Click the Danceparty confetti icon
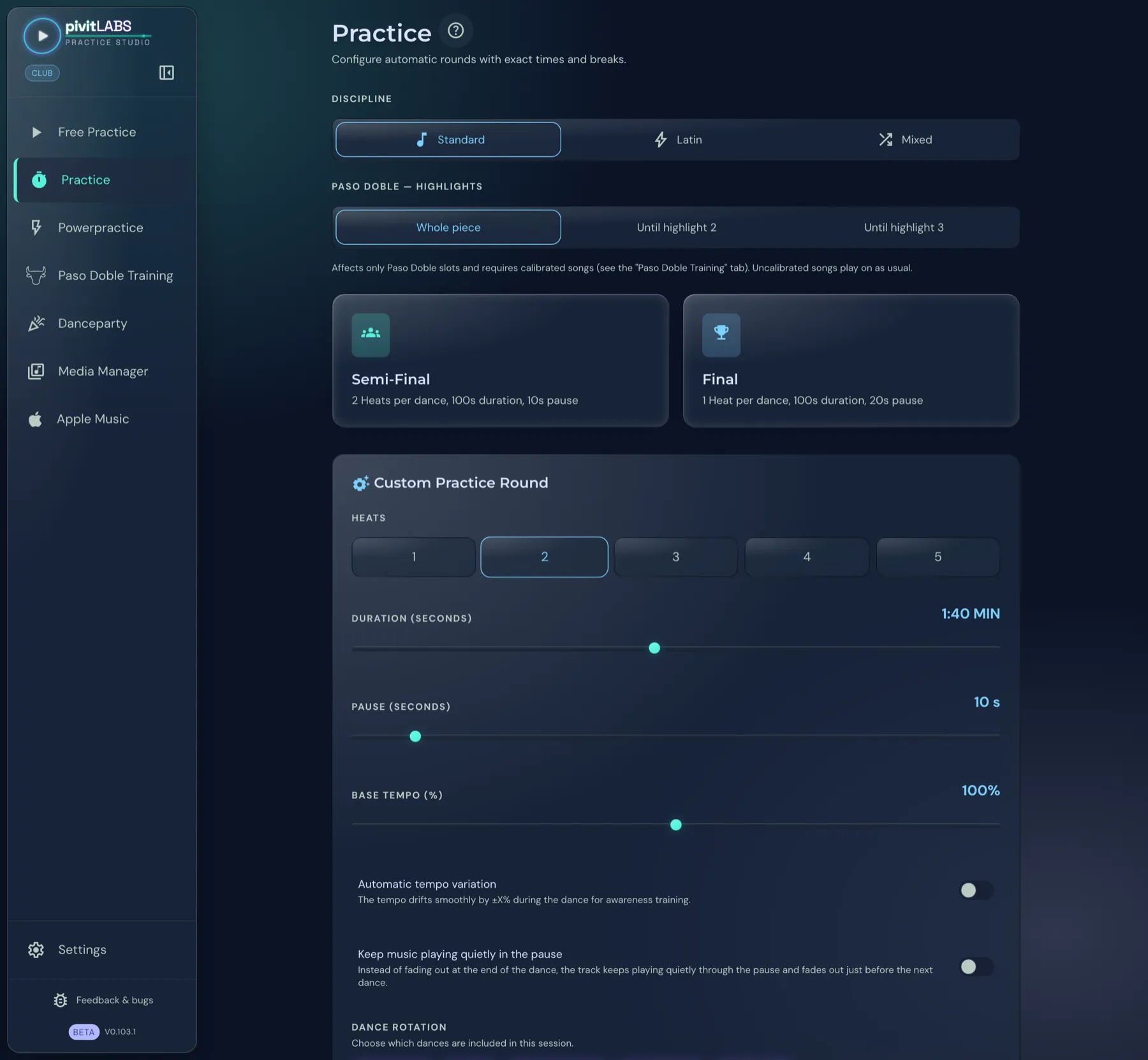 pyautogui.click(x=36, y=323)
